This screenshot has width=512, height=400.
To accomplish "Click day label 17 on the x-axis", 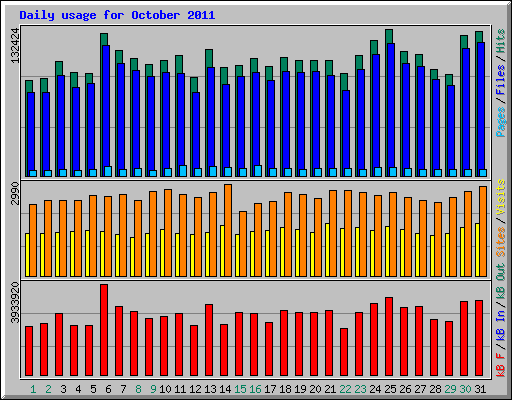I will 270,389.
